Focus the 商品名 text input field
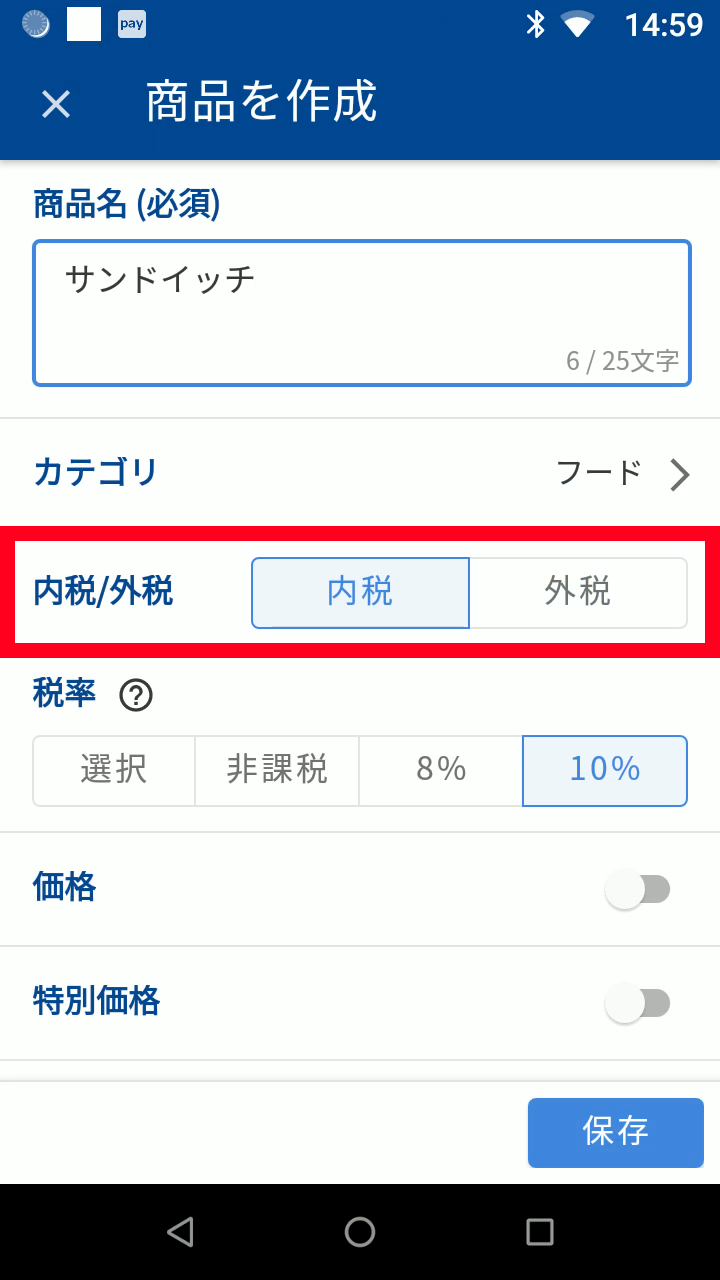 pos(362,312)
